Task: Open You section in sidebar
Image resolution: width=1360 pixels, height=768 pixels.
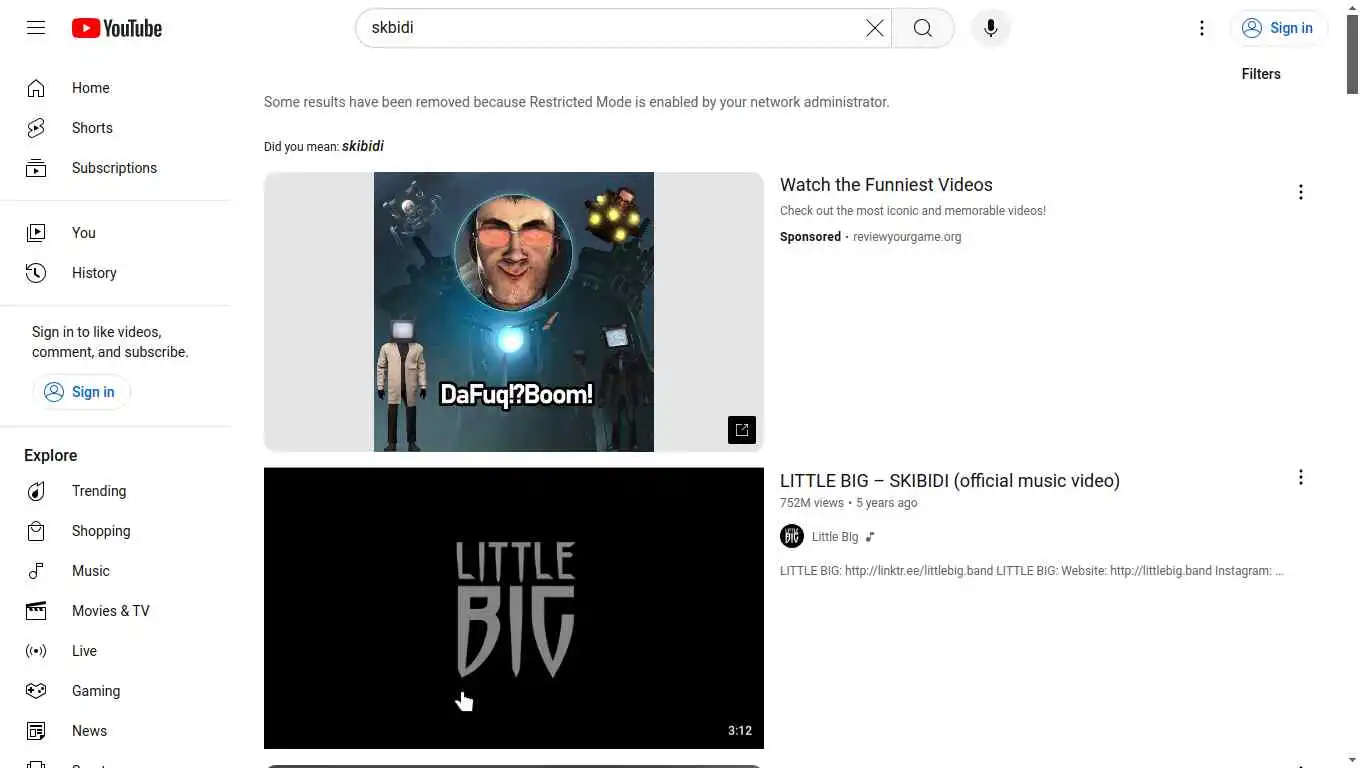Action: [x=116, y=233]
